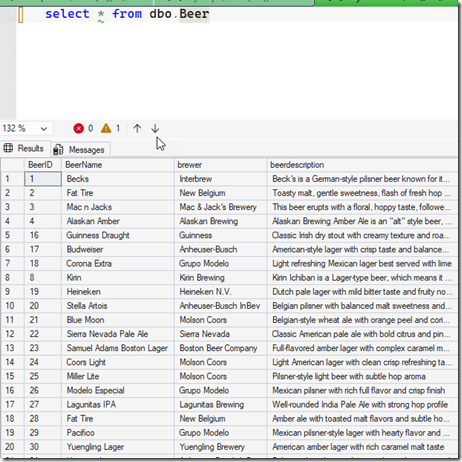Click the Beer word in the query

tap(194, 14)
